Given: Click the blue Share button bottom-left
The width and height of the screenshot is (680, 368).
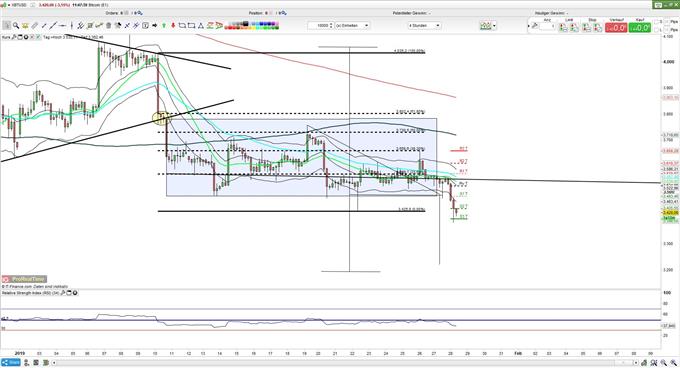Looking at the screenshot, I should click(11, 362).
